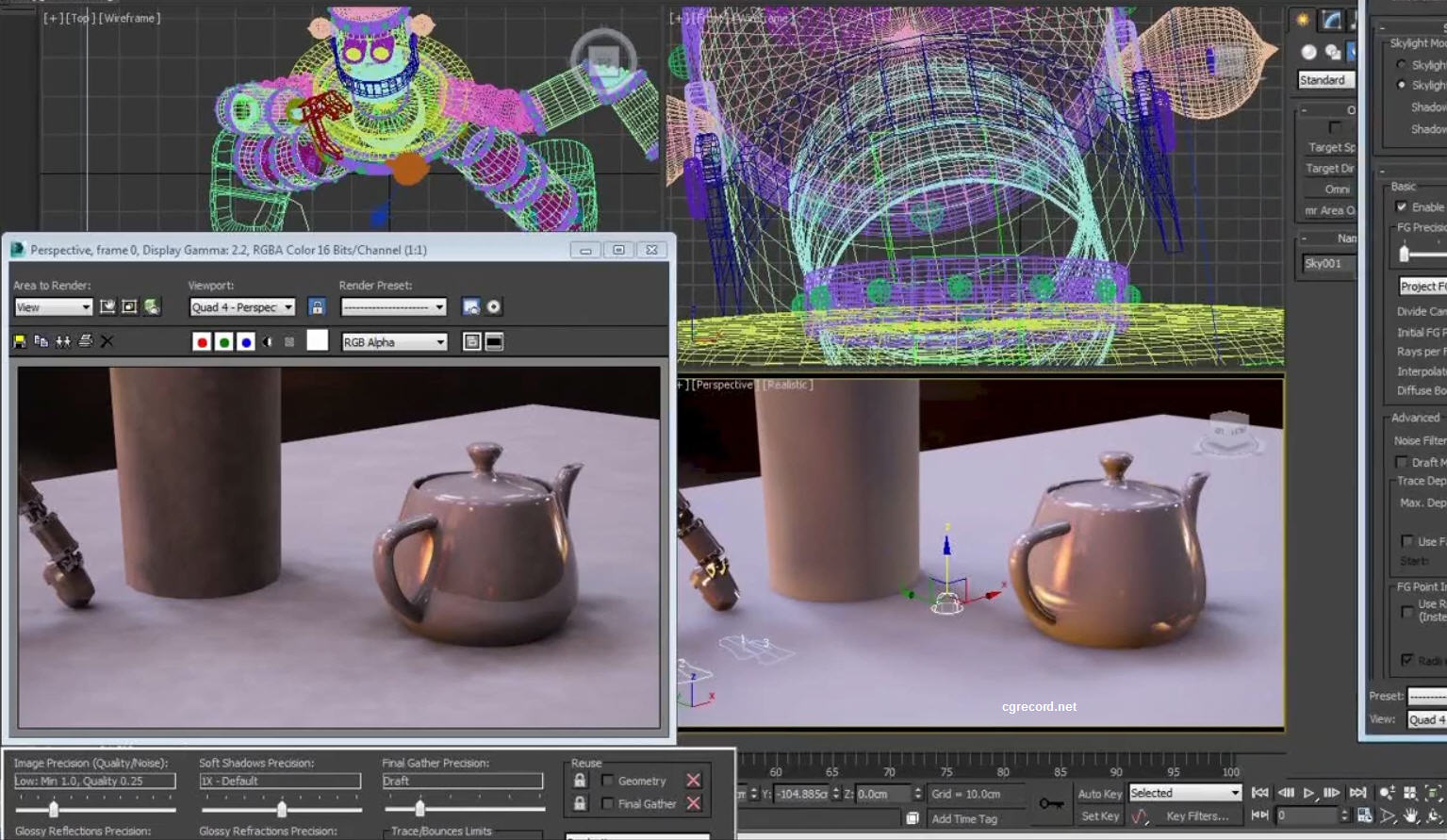Play the animation
Image resolution: width=1447 pixels, height=840 pixels.
pos(1310,792)
